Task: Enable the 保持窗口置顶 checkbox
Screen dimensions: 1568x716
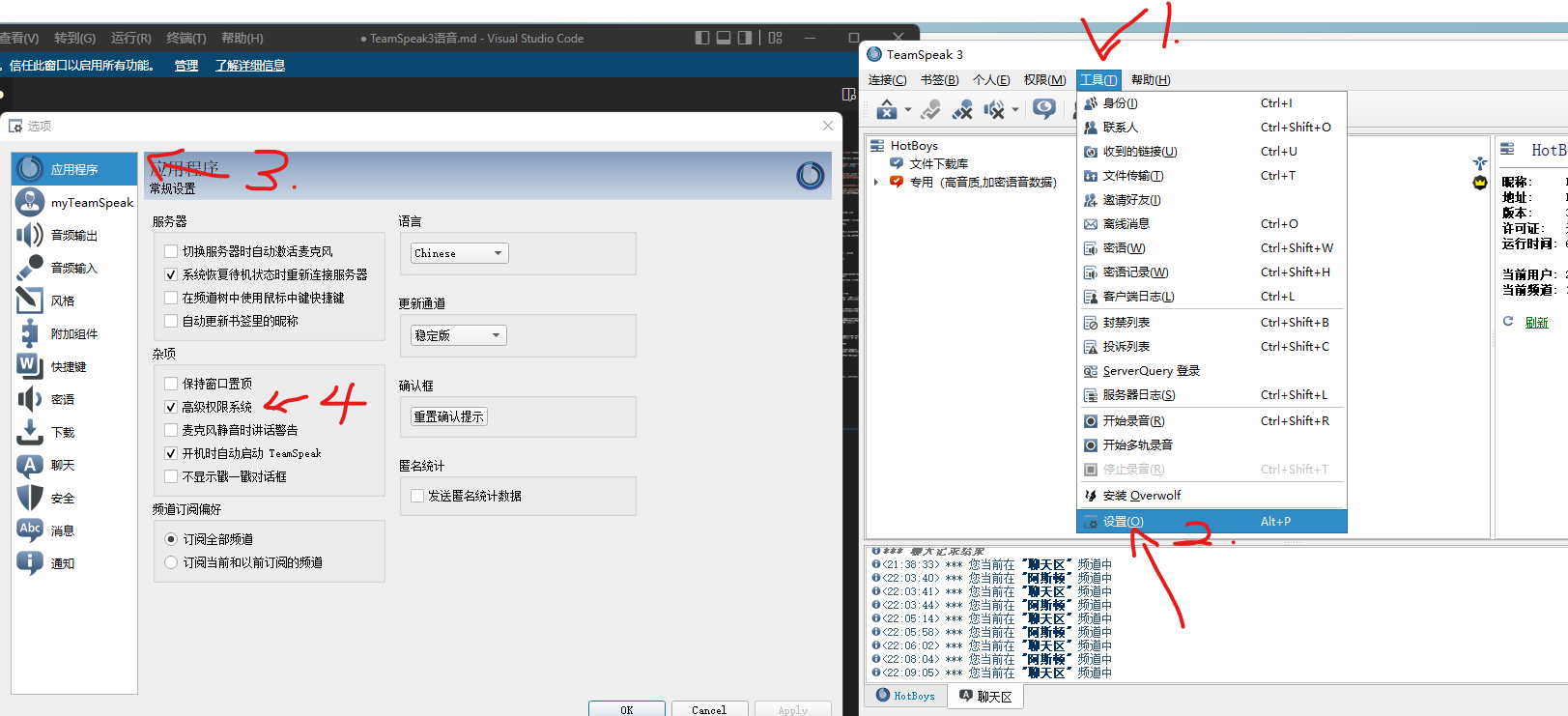Action: point(171,384)
